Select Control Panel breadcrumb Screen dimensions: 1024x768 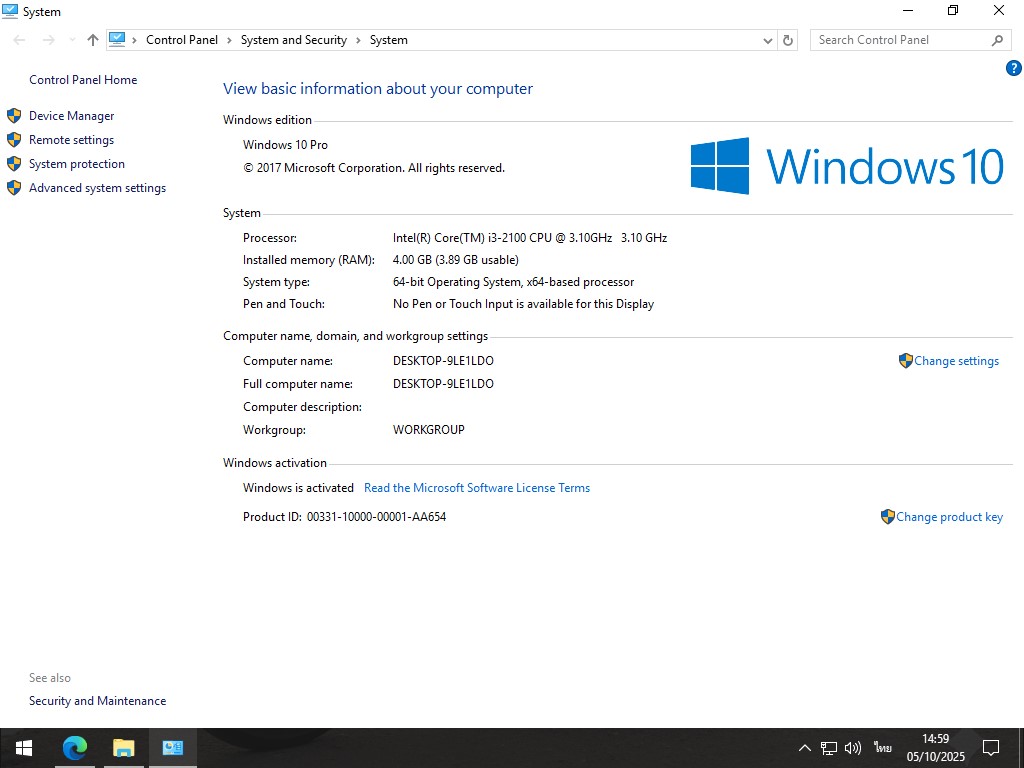(182, 40)
